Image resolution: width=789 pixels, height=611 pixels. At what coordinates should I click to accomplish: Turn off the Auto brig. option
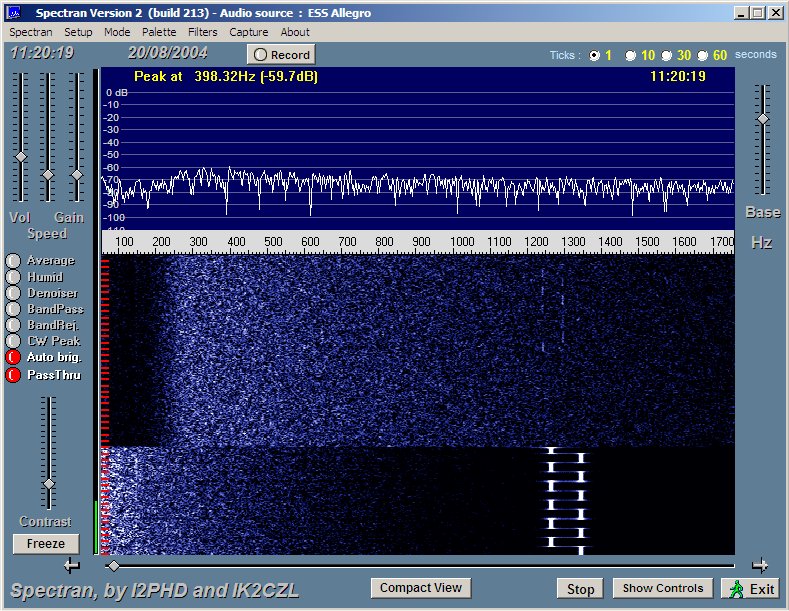pyautogui.click(x=13, y=357)
